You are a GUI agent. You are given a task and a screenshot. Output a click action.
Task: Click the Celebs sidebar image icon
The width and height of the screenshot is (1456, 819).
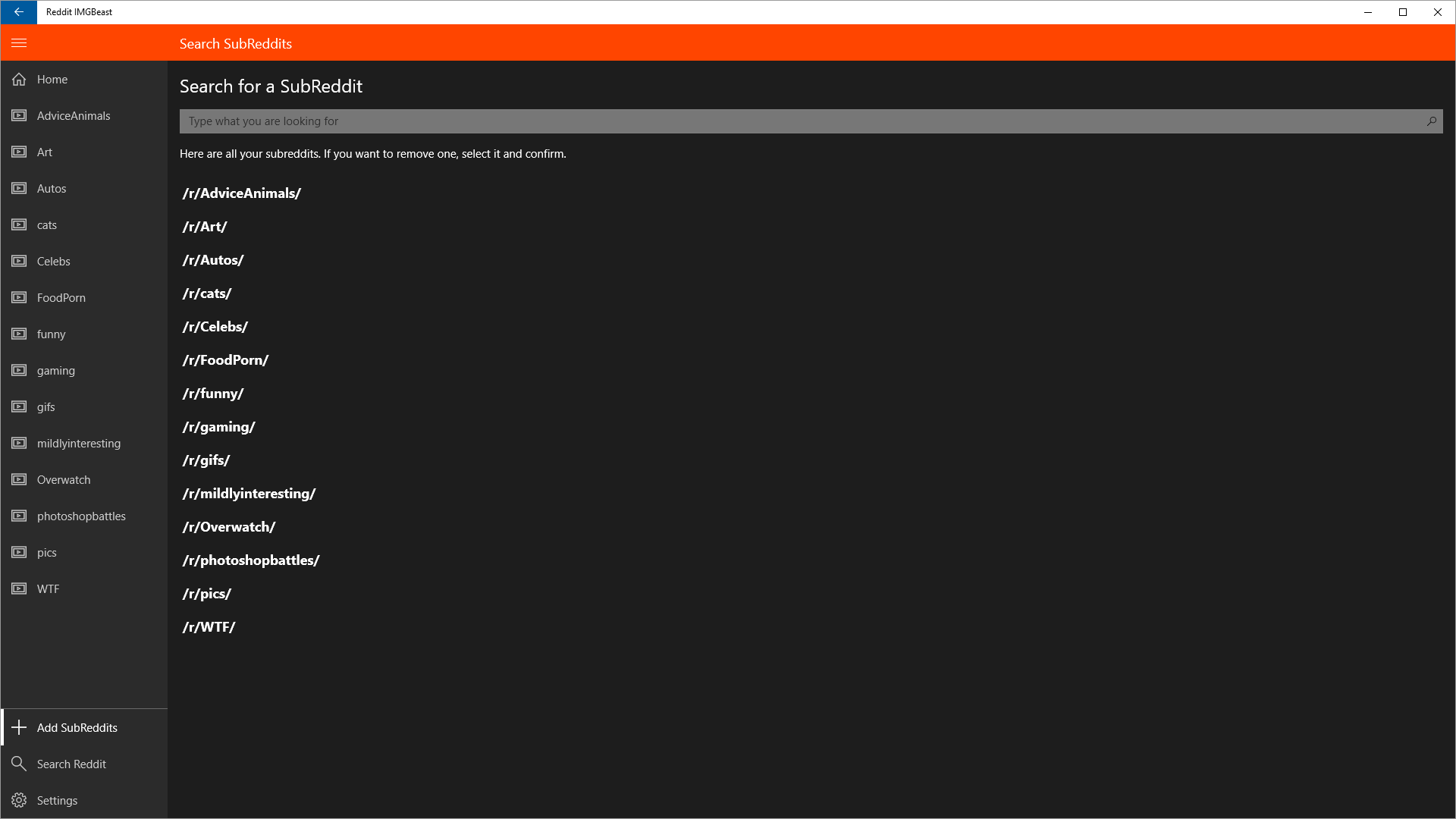(x=19, y=261)
